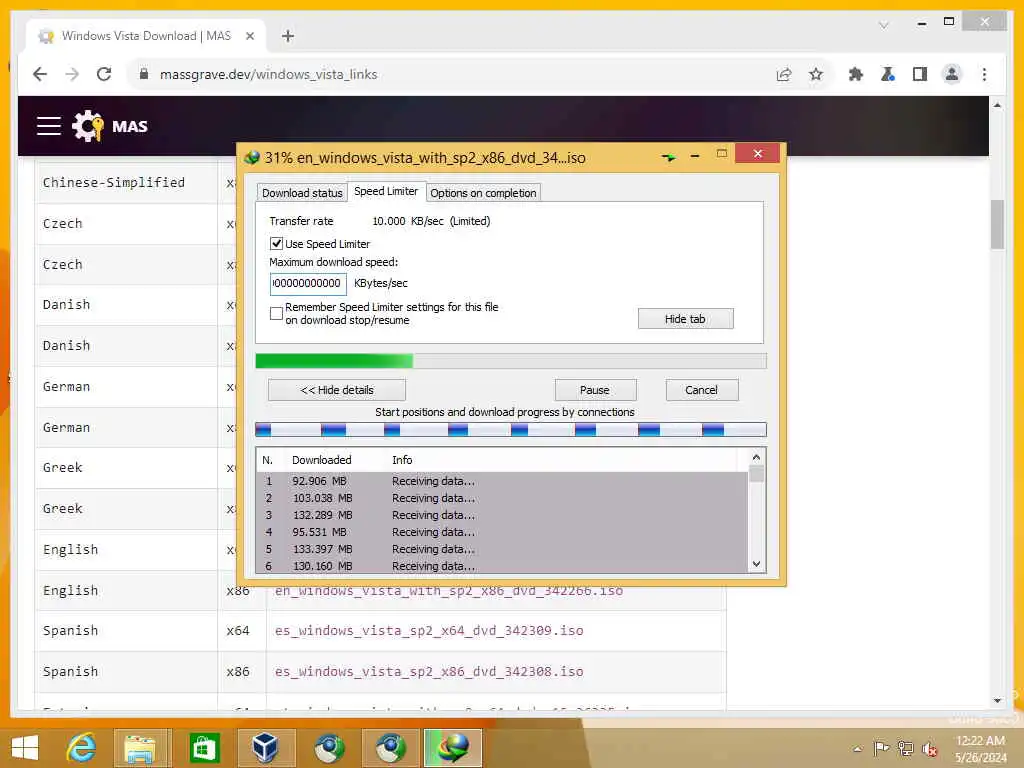Pause the Vista ISO download
The height and width of the screenshot is (768, 1024).
595,390
